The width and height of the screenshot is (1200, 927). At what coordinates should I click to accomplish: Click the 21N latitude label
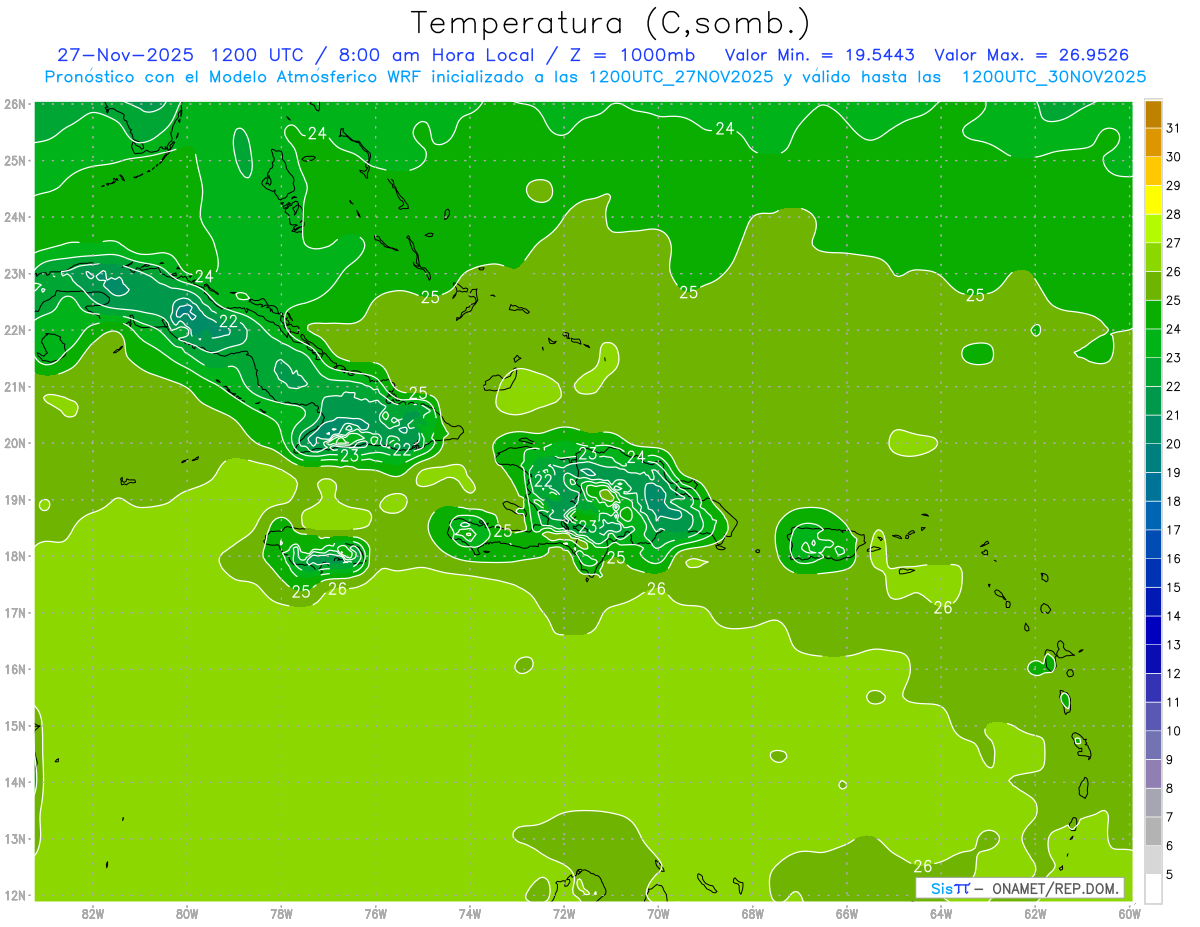click(14, 387)
